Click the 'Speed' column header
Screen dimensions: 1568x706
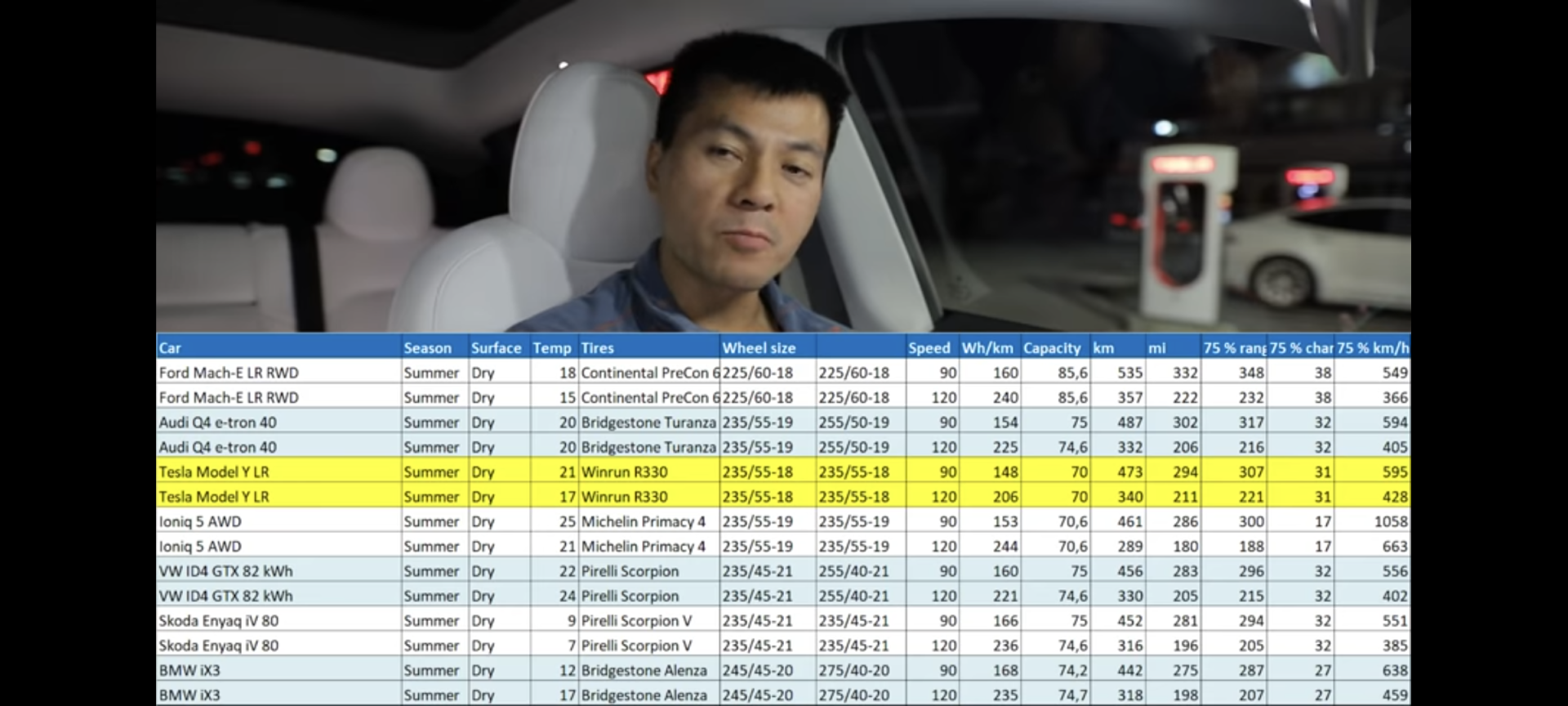click(x=932, y=347)
